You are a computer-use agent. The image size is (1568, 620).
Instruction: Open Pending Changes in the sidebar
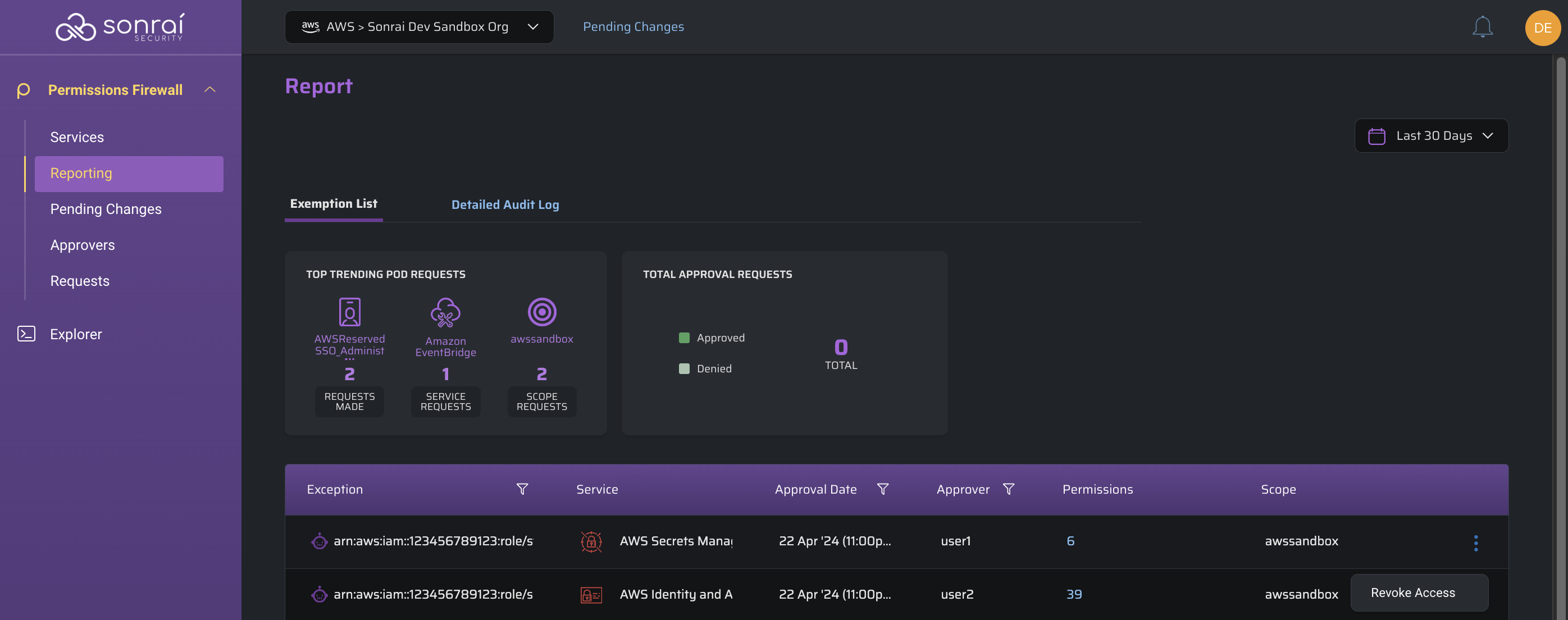point(106,209)
